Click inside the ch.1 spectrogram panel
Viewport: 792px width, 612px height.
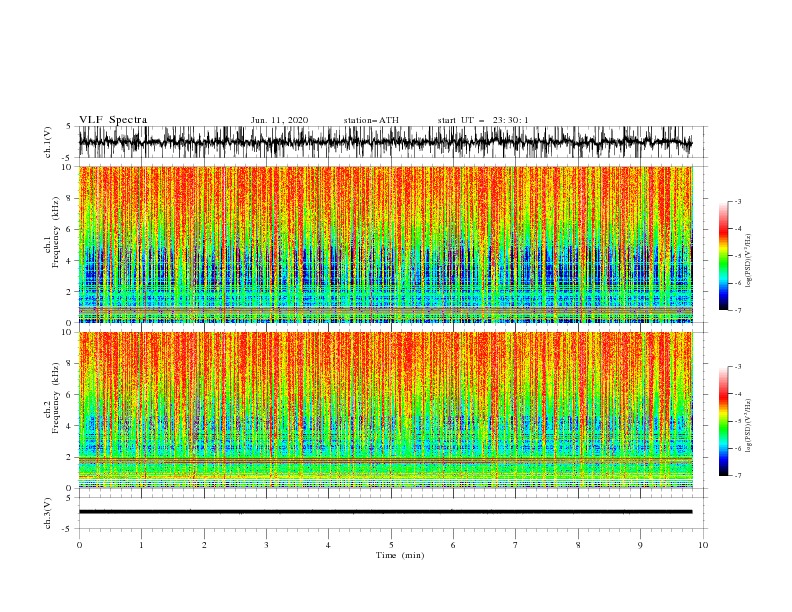[x=385, y=244]
